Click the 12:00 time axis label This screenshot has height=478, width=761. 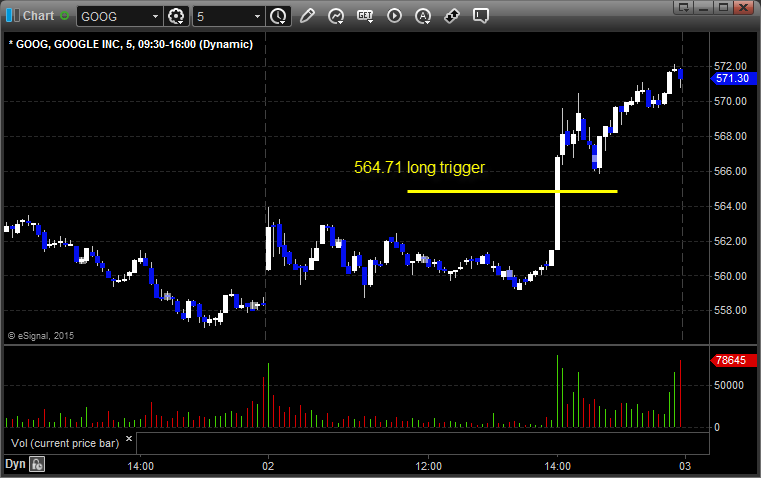(x=429, y=466)
